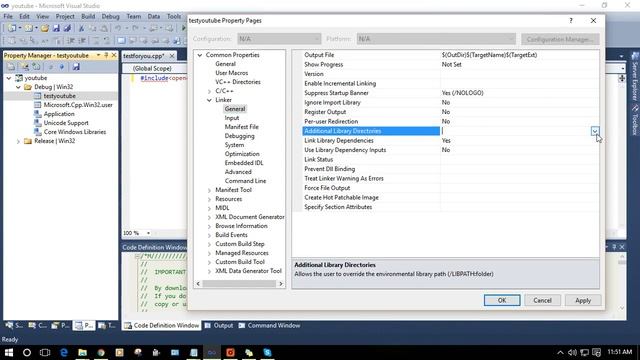
Task: Open the Global Scope dropdown
Action: click(156, 68)
